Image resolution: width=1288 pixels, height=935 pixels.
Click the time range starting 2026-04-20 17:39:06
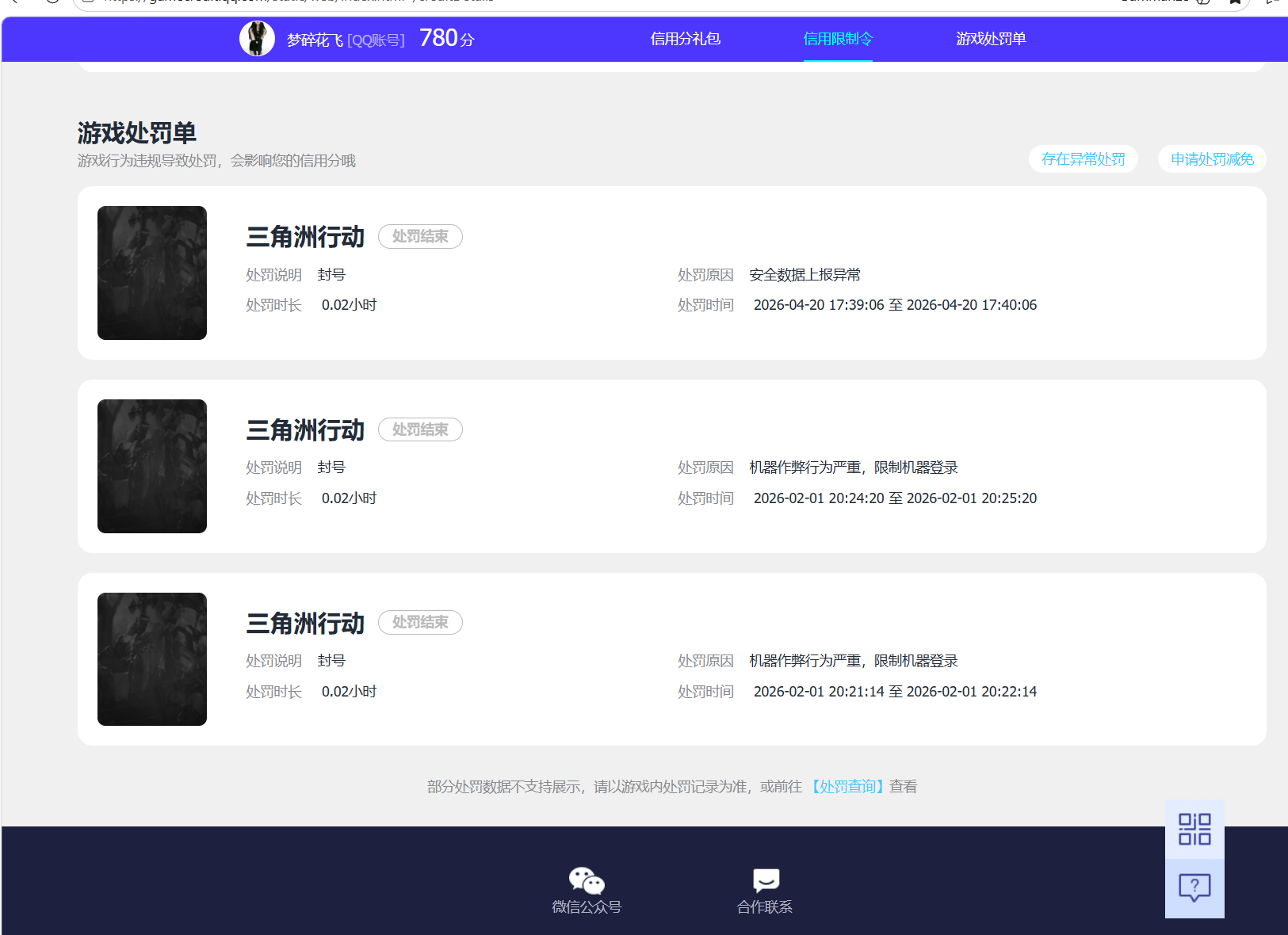click(x=895, y=305)
